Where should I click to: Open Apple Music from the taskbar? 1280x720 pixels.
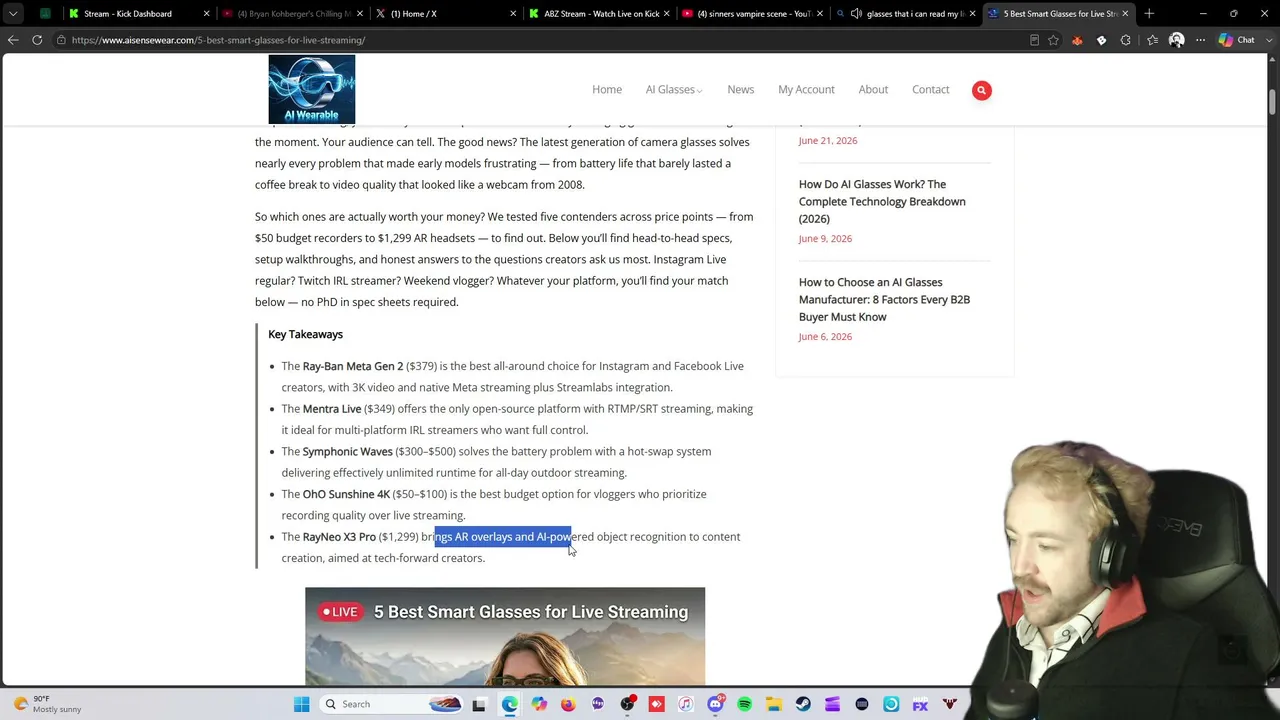[686, 704]
